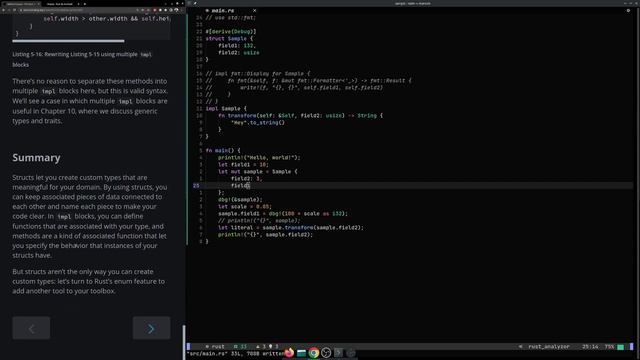Click the horizontal scrollbar under the code listing
This screenshot has height=360, width=640.
pyautogui.click(x=68, y=41)
